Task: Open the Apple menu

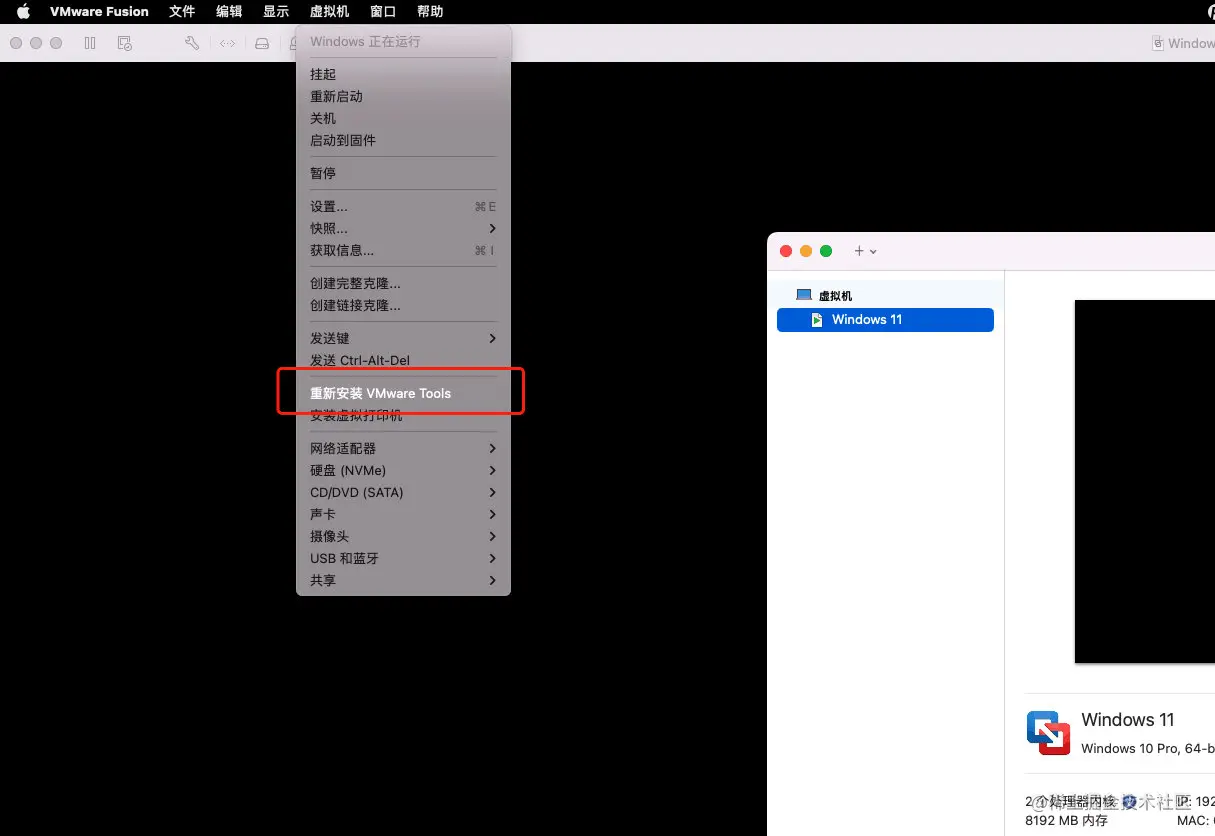Action: pyautogui.click(x=23, y=12)
